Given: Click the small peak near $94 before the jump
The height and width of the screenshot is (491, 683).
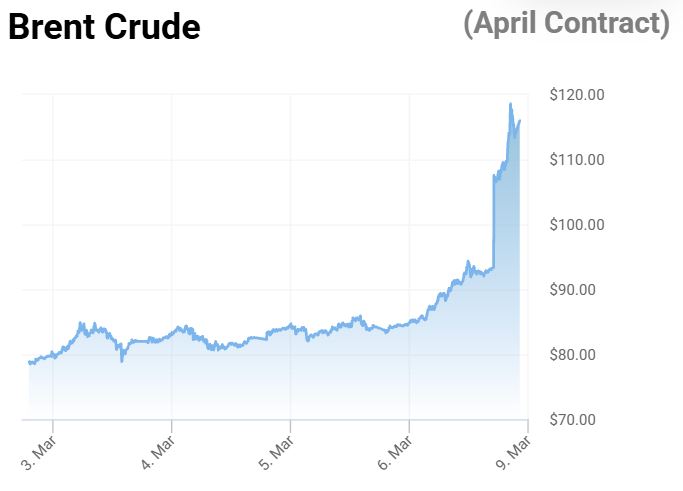Looking at the screenshot, I should [467, 262].
